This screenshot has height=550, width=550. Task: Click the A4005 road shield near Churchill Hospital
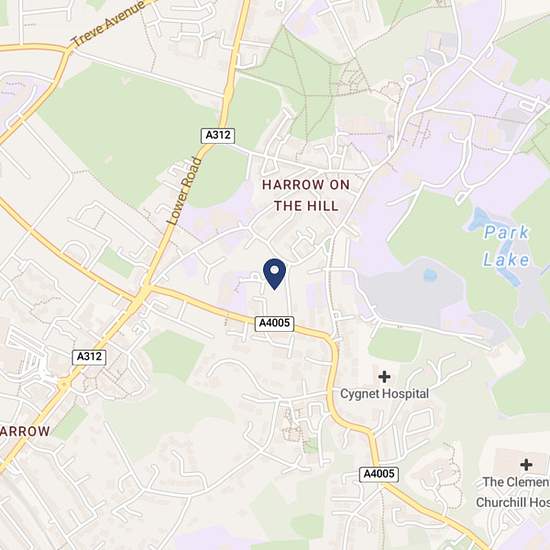pos(379,474)
